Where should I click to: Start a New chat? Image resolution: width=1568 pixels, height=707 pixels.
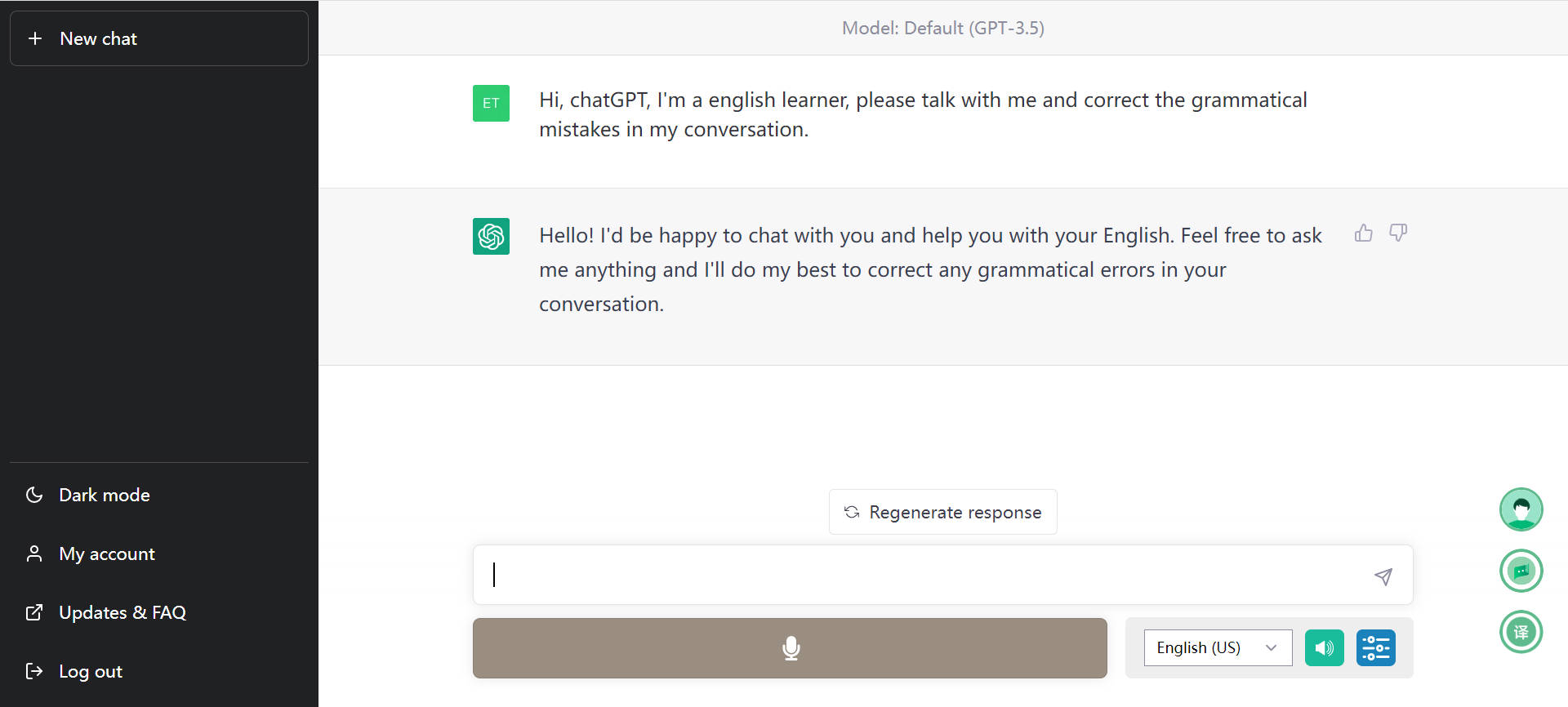(158, 38)
